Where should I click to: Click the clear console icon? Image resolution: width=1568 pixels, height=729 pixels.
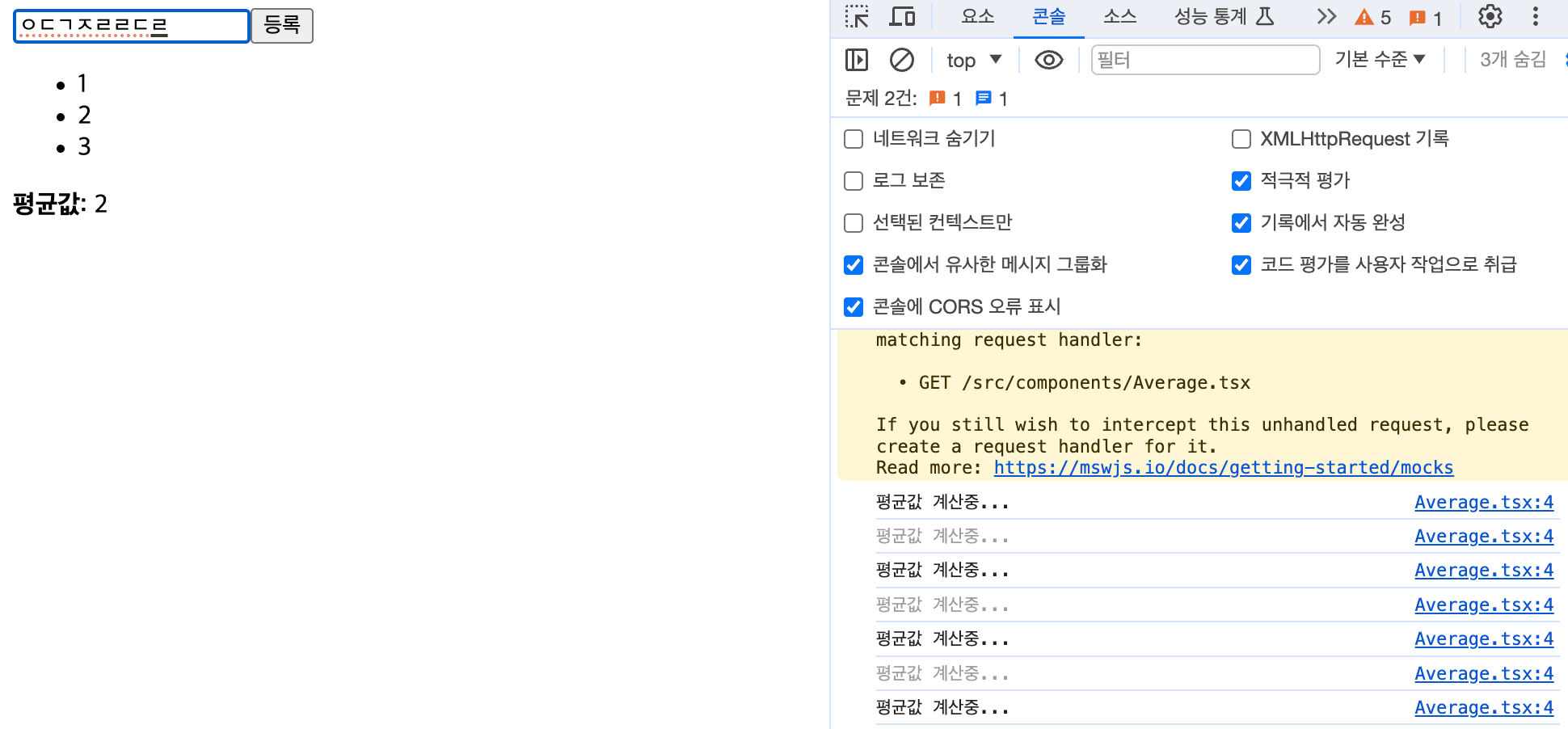click(902, 60)
